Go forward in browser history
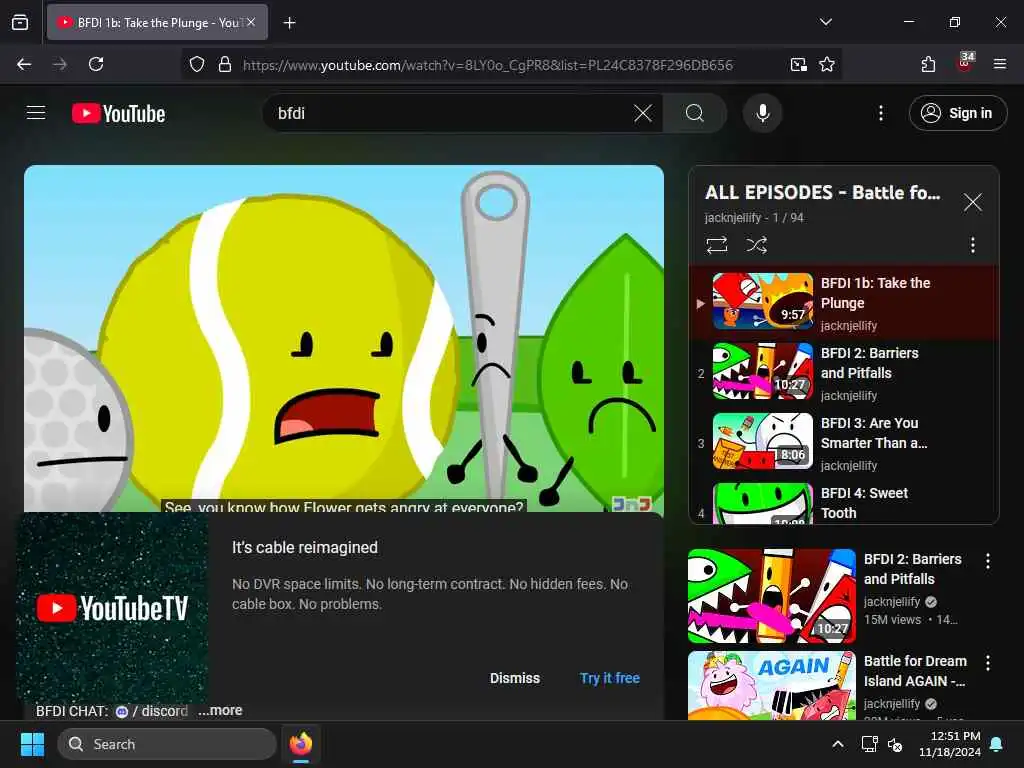 tap(60, 64)
